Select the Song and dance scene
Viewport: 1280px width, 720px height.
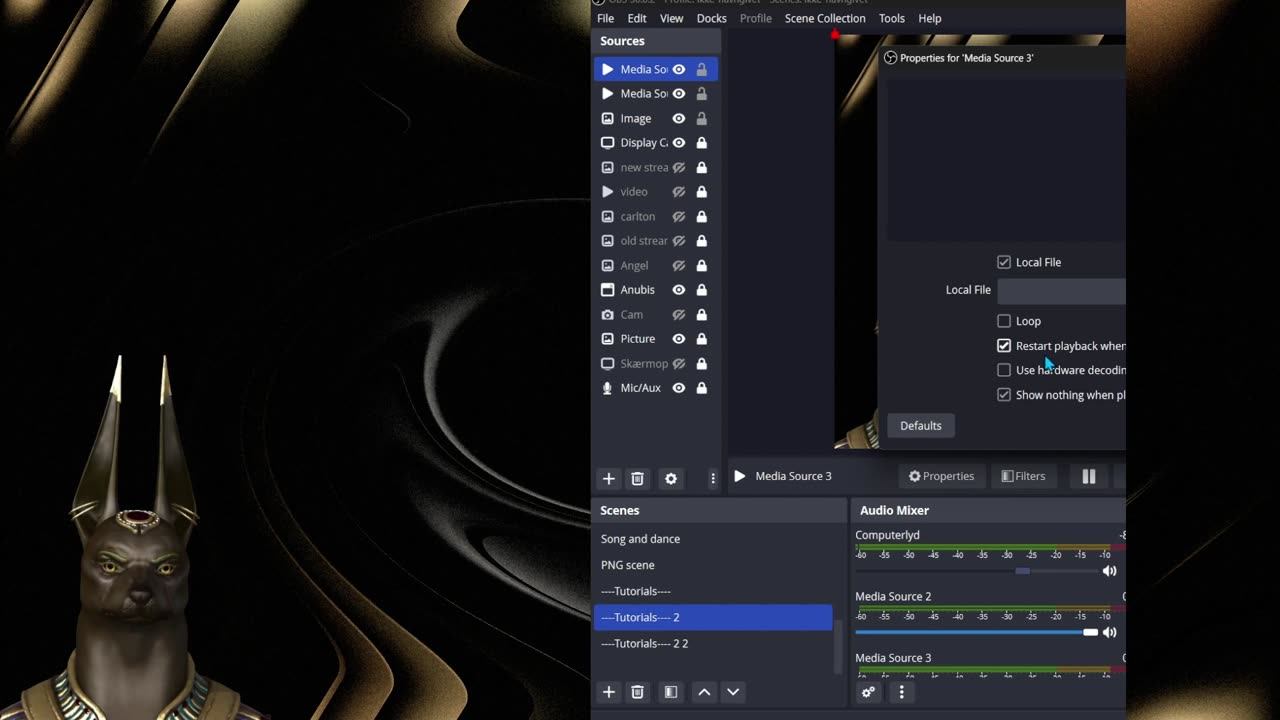[x=713, y=539]
